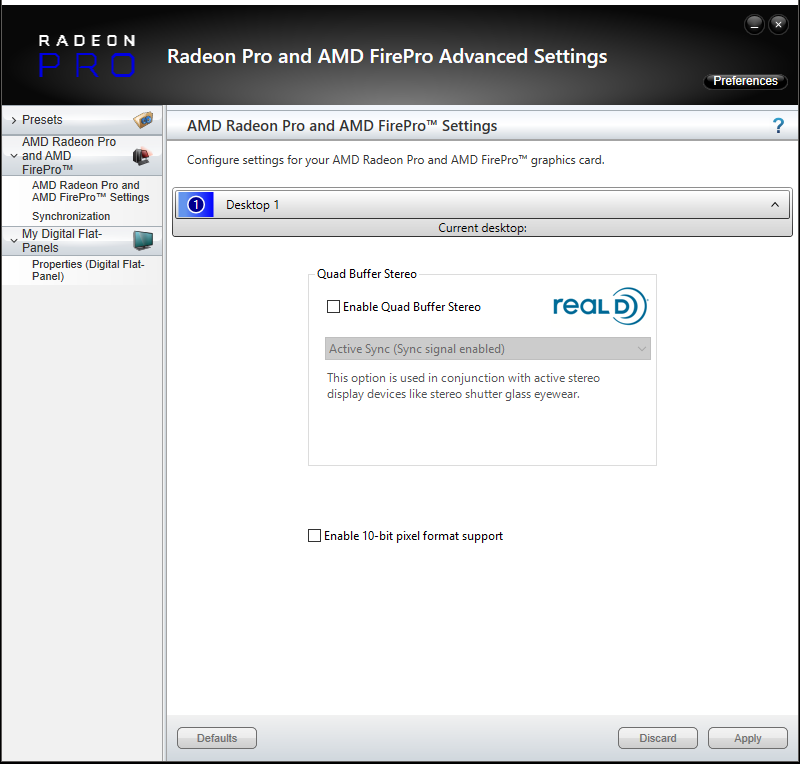Open the help question mark icon

pos(778,126)
